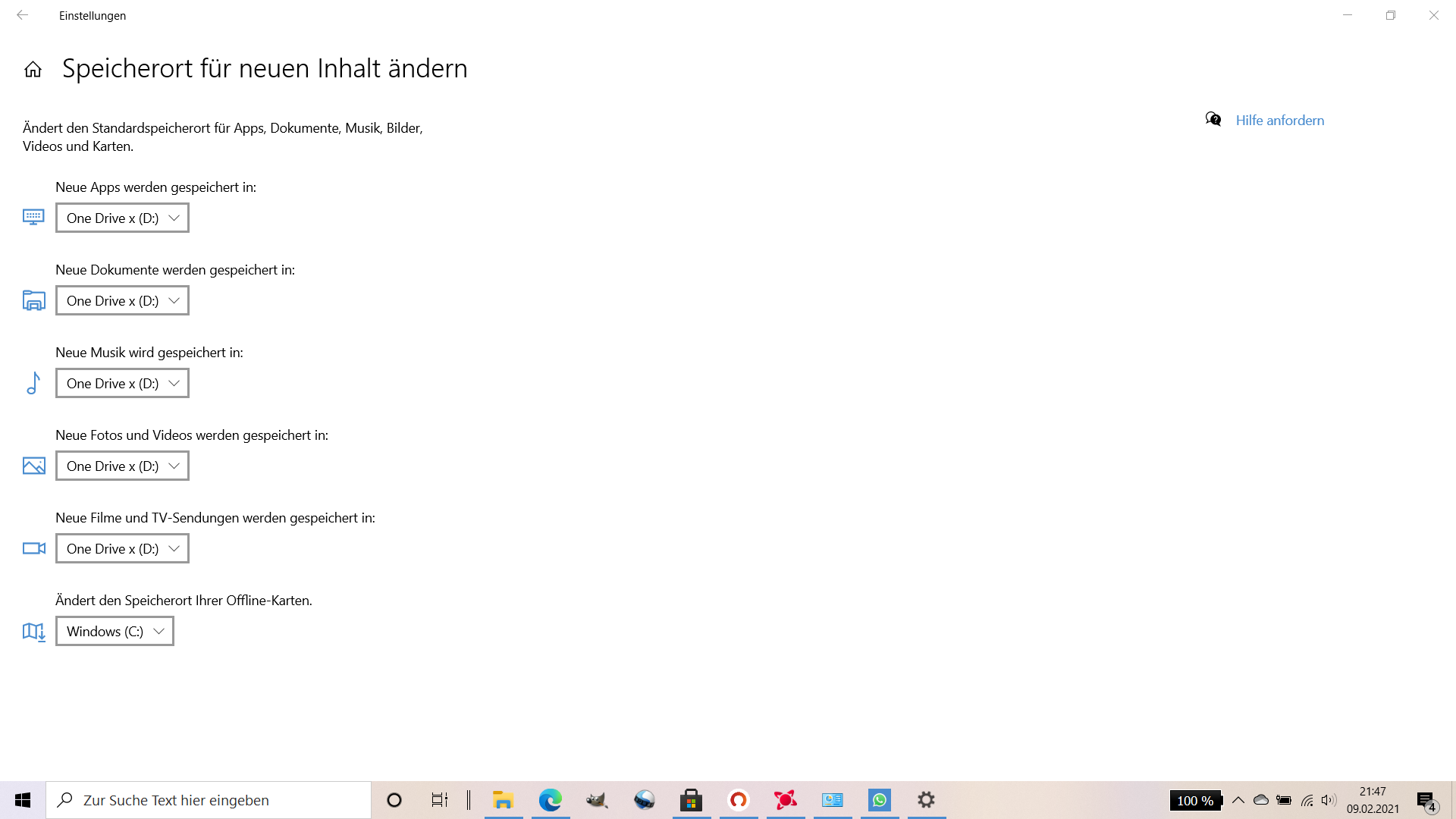The width and height of the screenshot is (1456, 819).
Task: Click the Windows Start button
Action: (23, 800)
